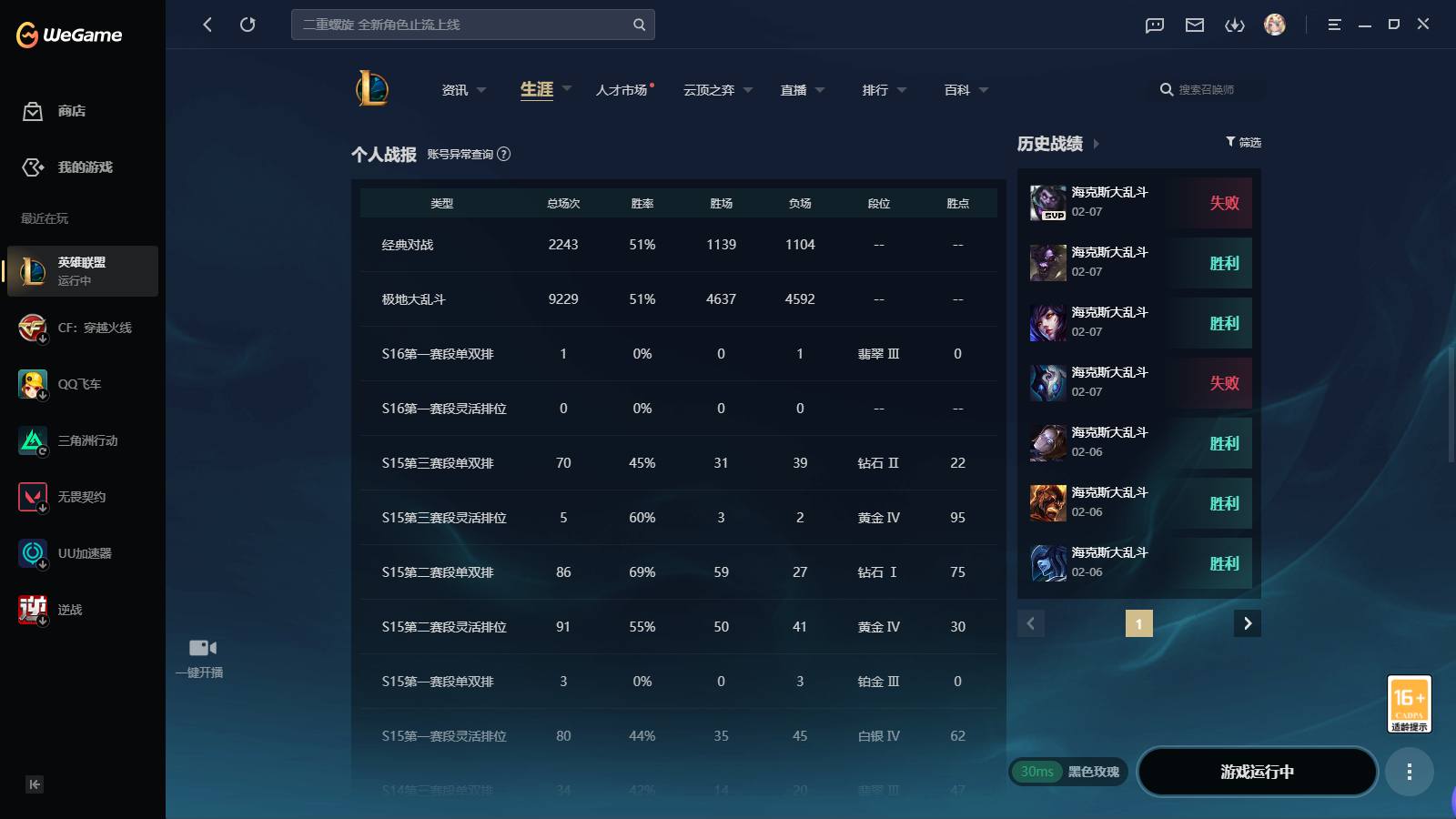Click the user avatar icon
Image resolution: width=1456 pixels, height=819 pixels.
tap(1275, 25)
